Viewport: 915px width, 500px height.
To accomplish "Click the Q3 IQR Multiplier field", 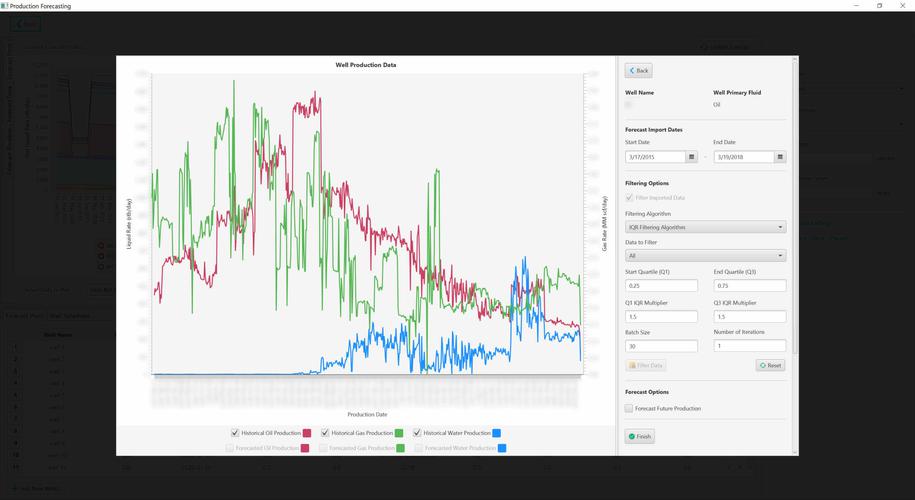I will click(x=750, y=317).
